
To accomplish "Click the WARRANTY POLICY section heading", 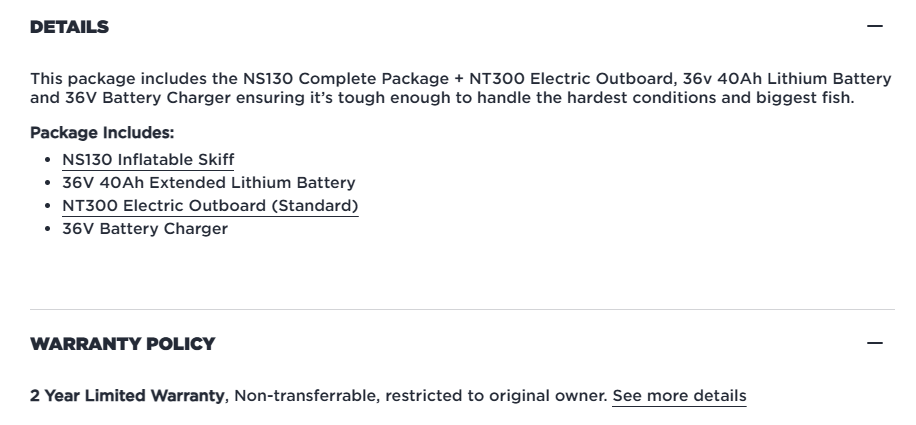I will pos(122,344).
